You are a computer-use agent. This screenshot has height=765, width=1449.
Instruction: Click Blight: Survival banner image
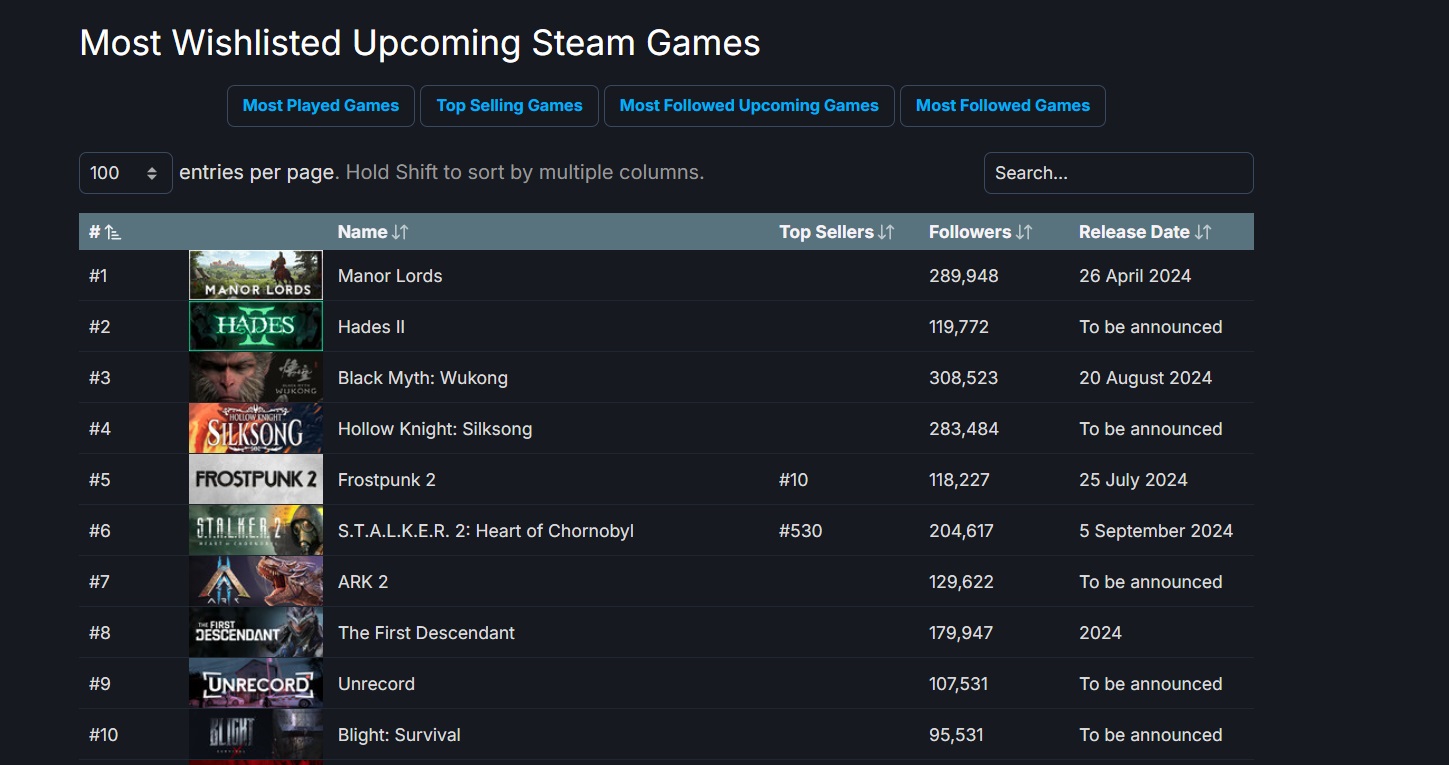click(x=256, y=734)
